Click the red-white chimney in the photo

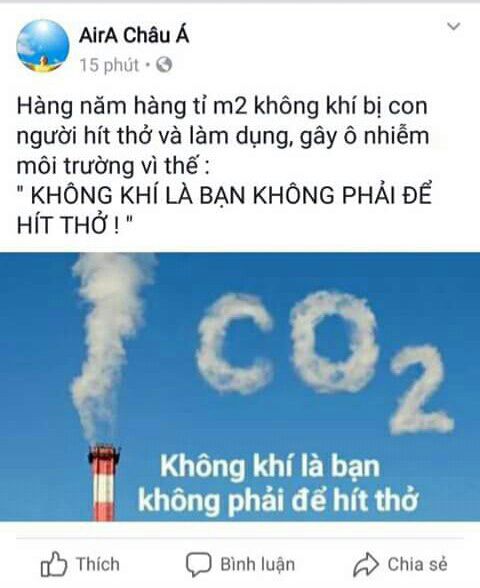point(104,483)
